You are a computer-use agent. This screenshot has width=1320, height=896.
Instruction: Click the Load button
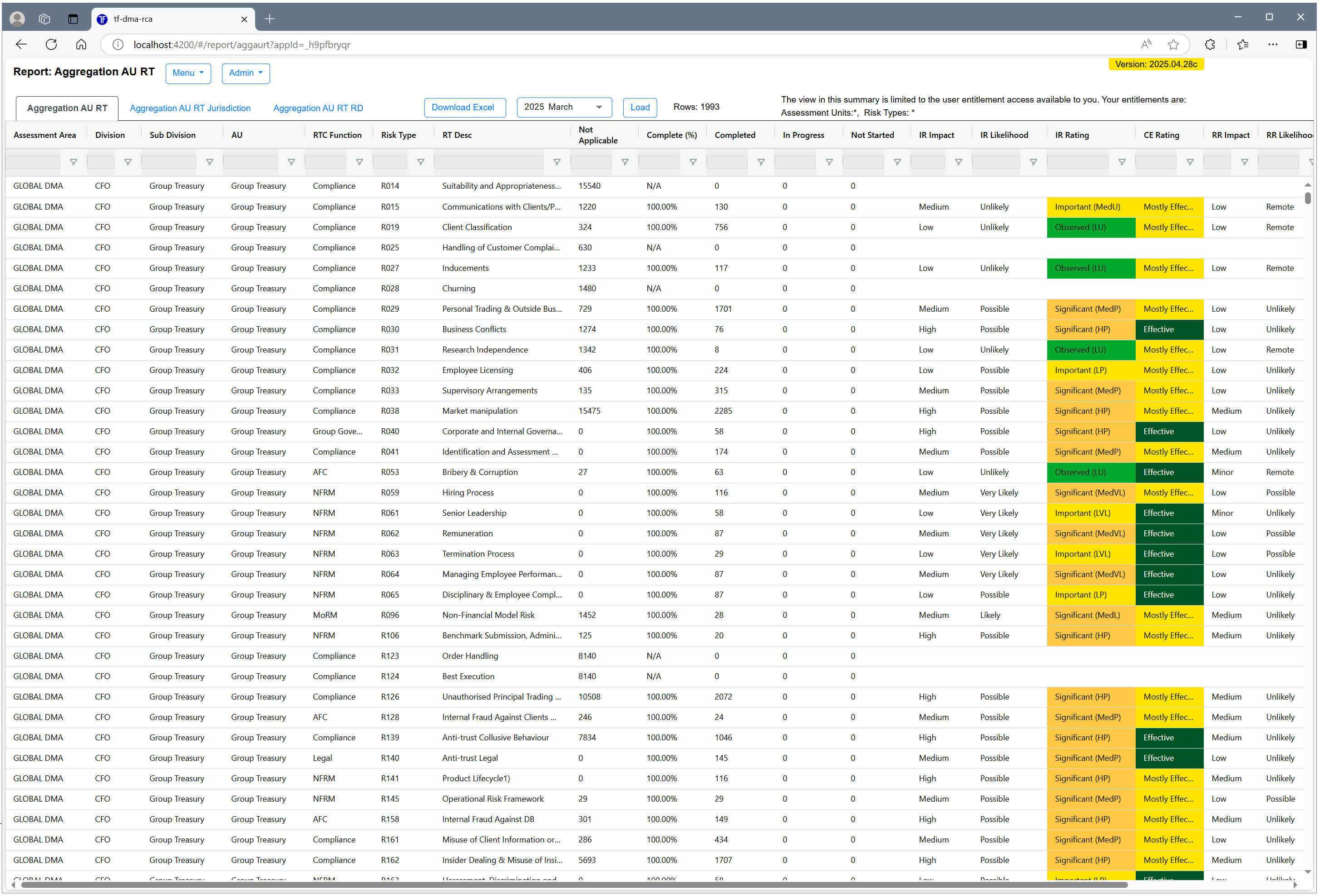click(640, 108)
